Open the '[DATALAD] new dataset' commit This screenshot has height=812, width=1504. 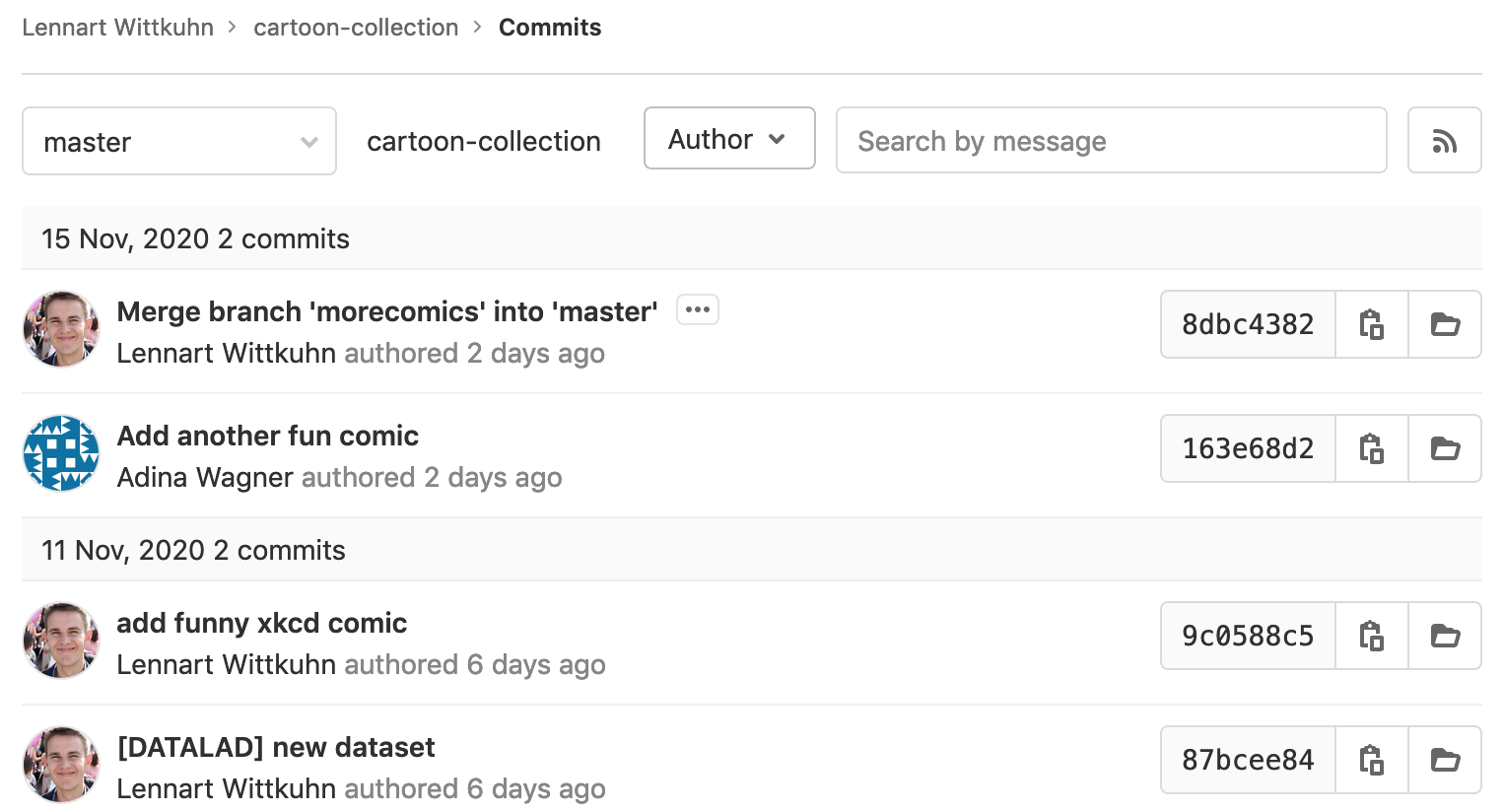pos(275,747)
